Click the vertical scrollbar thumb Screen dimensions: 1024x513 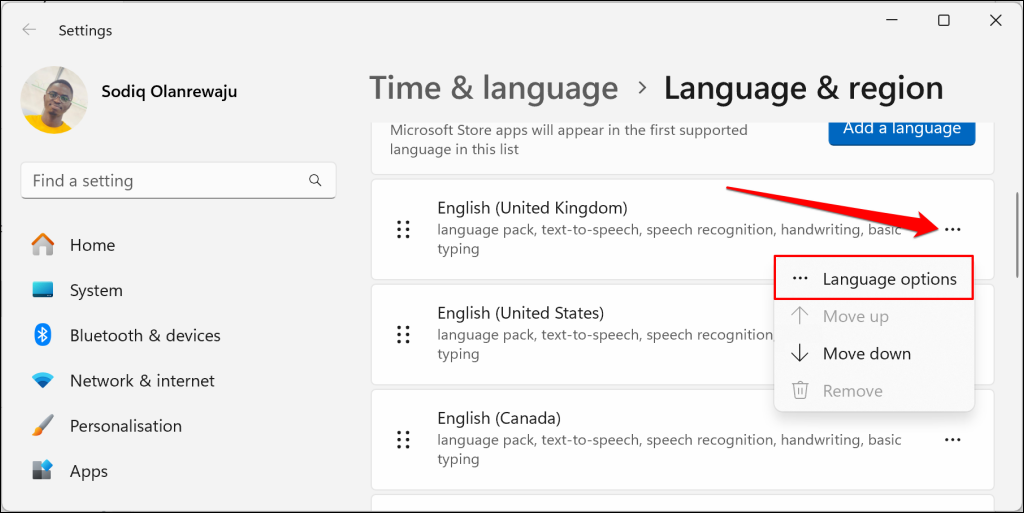(1016, 235)
